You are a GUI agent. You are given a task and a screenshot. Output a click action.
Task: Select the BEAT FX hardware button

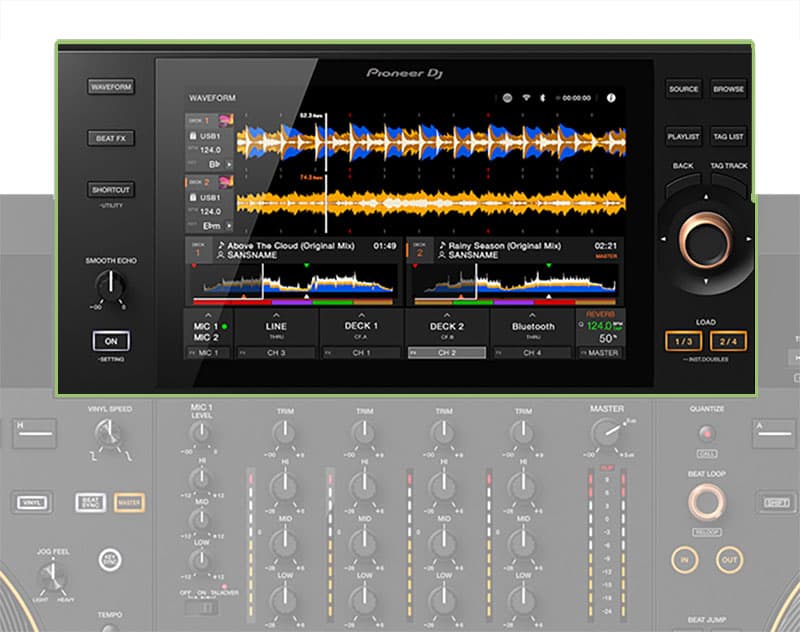[x=111, y=138]
